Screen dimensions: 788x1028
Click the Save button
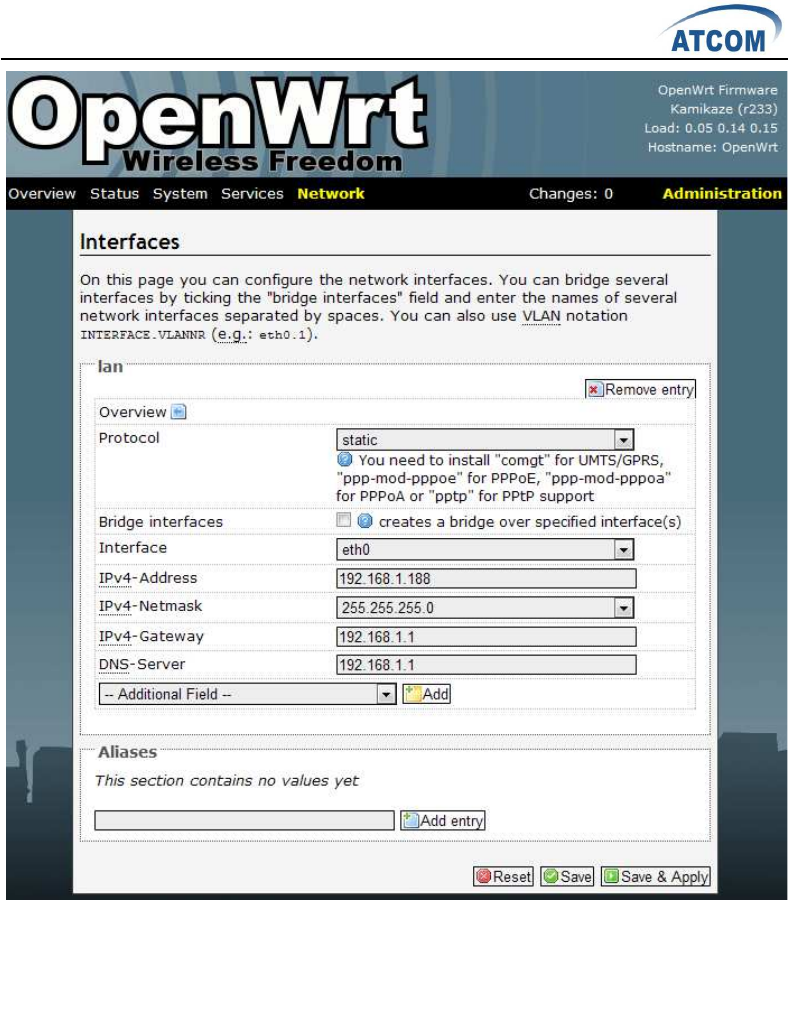point(567,877)
